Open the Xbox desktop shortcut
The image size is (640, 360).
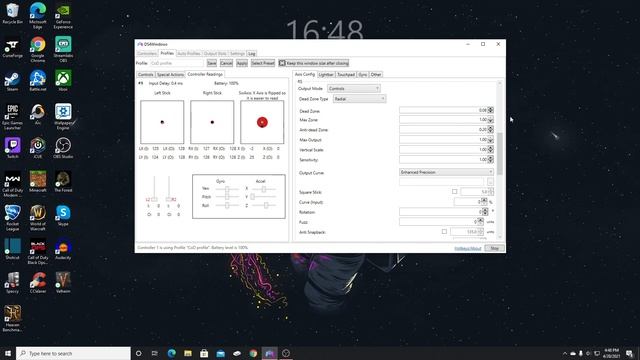pos(63,81)
